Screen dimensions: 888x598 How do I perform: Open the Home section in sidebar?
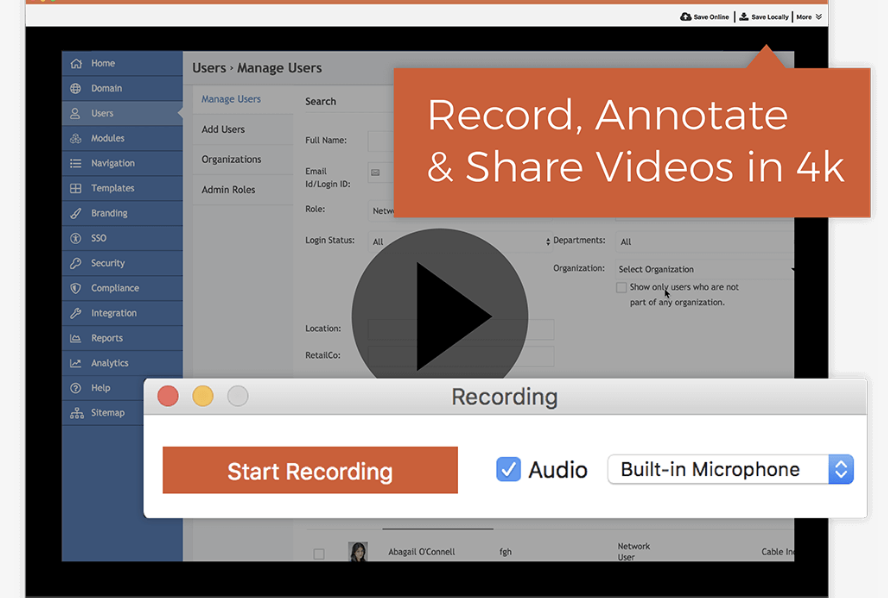click(104, 62)
